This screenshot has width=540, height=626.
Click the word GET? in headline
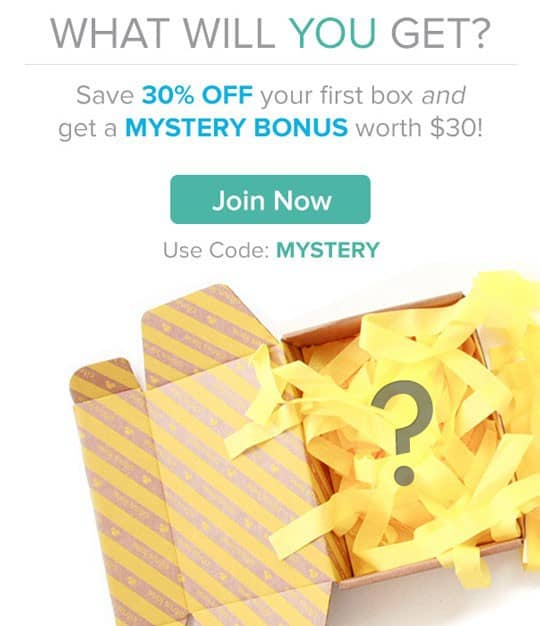point(440,33)
